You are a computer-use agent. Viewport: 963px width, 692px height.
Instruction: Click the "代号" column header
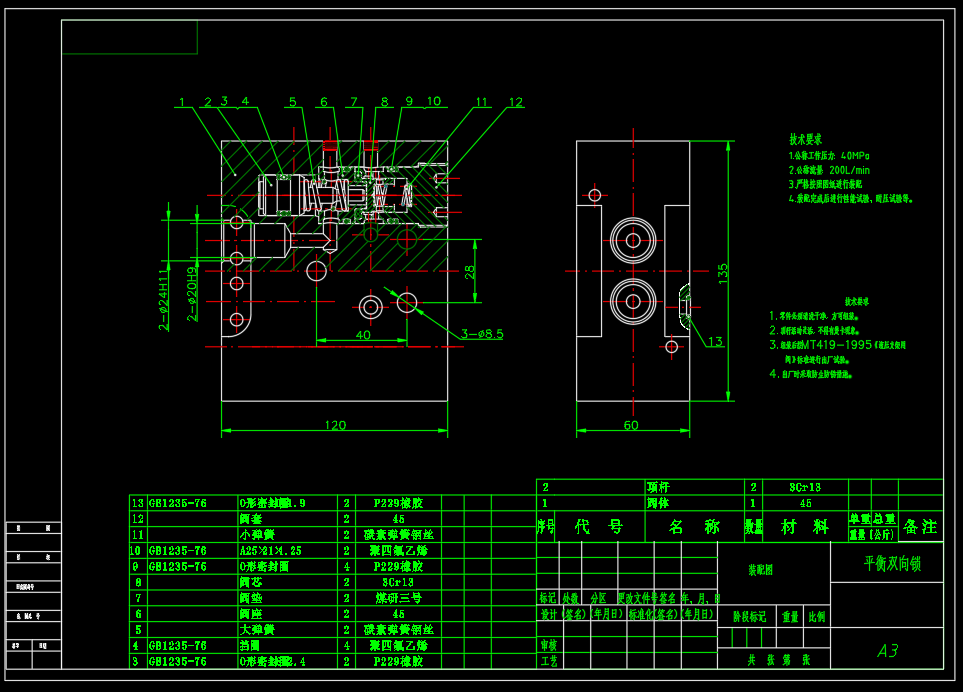[x=599, y=526]
